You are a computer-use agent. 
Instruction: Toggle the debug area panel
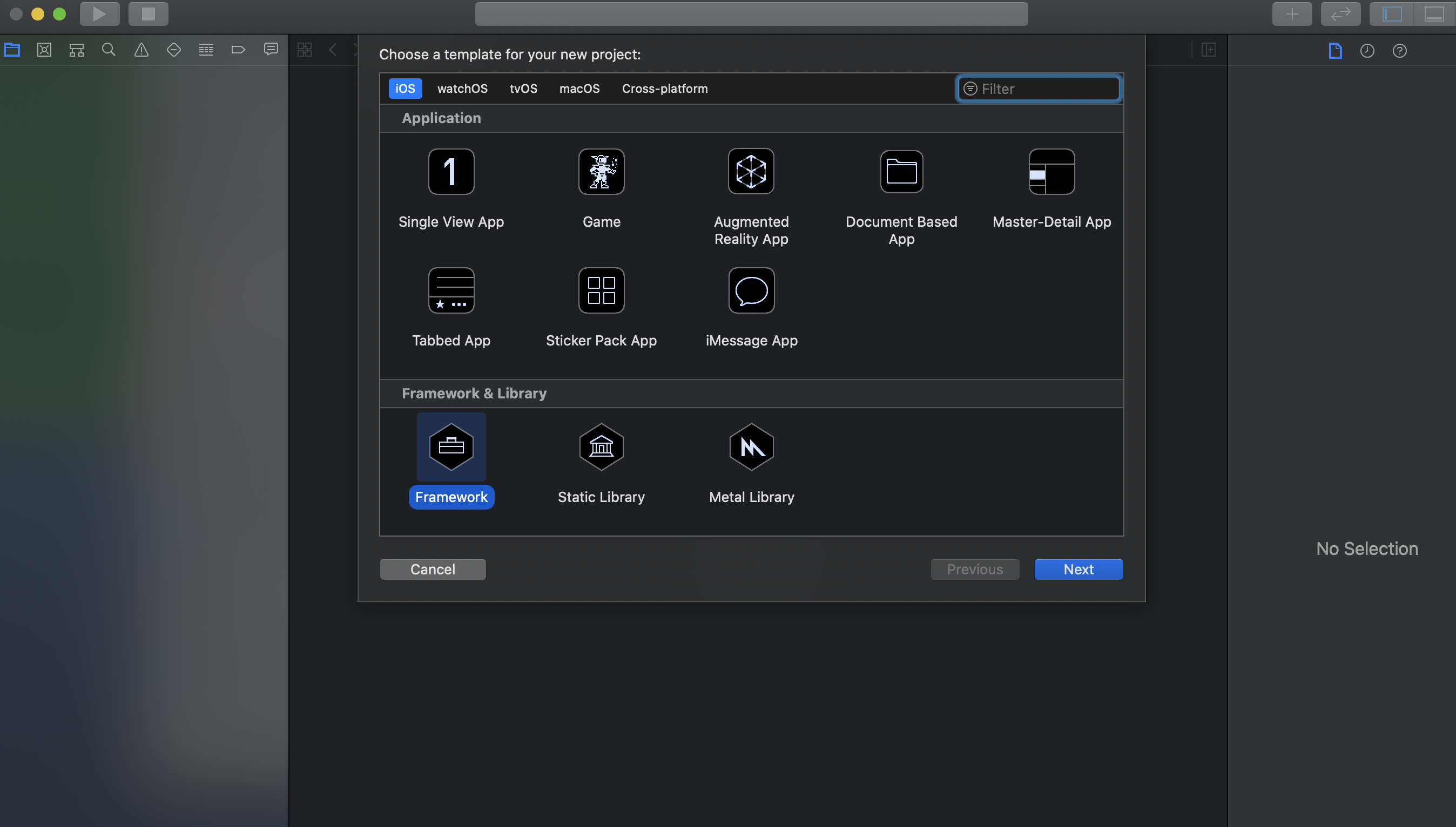pos(1433,14)
